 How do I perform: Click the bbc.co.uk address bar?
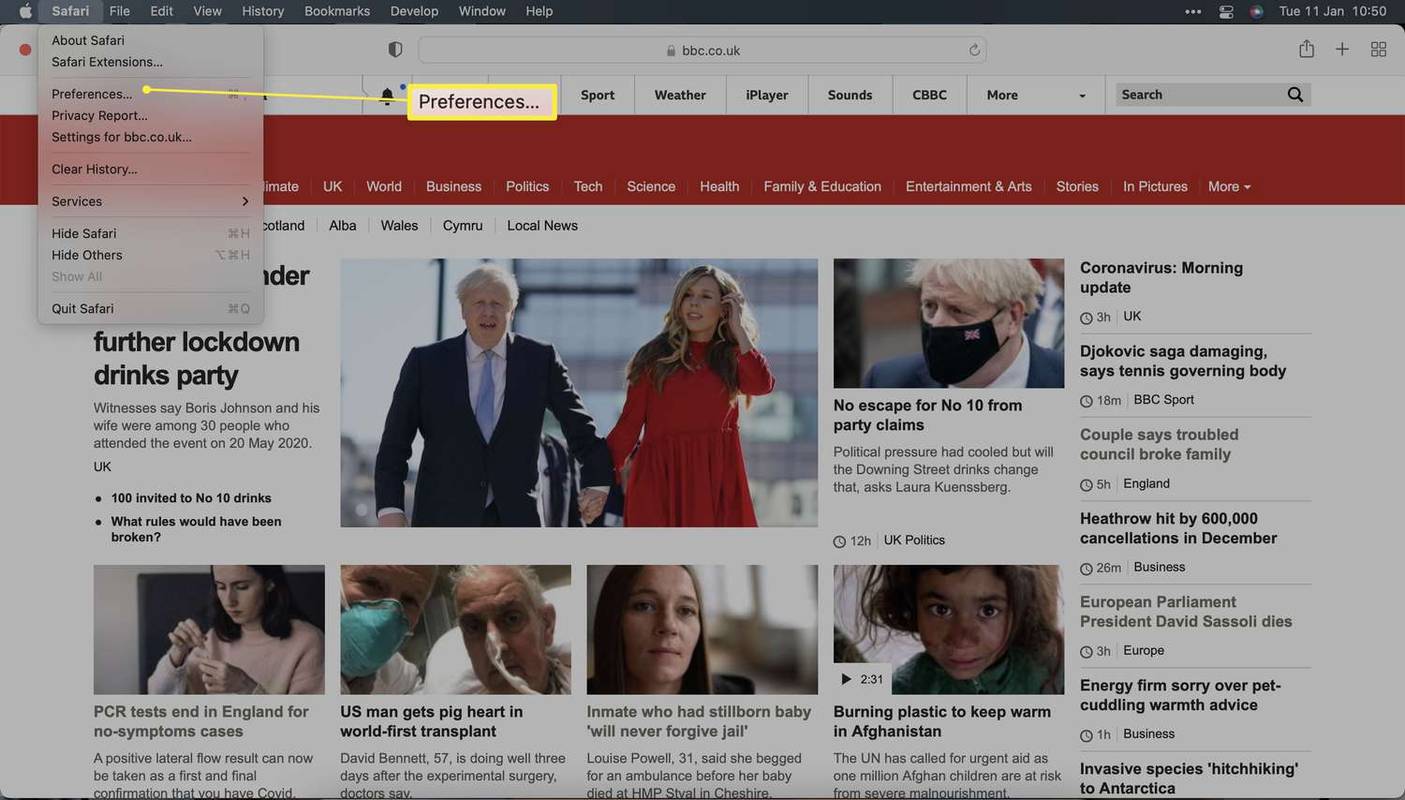point(702,50)
